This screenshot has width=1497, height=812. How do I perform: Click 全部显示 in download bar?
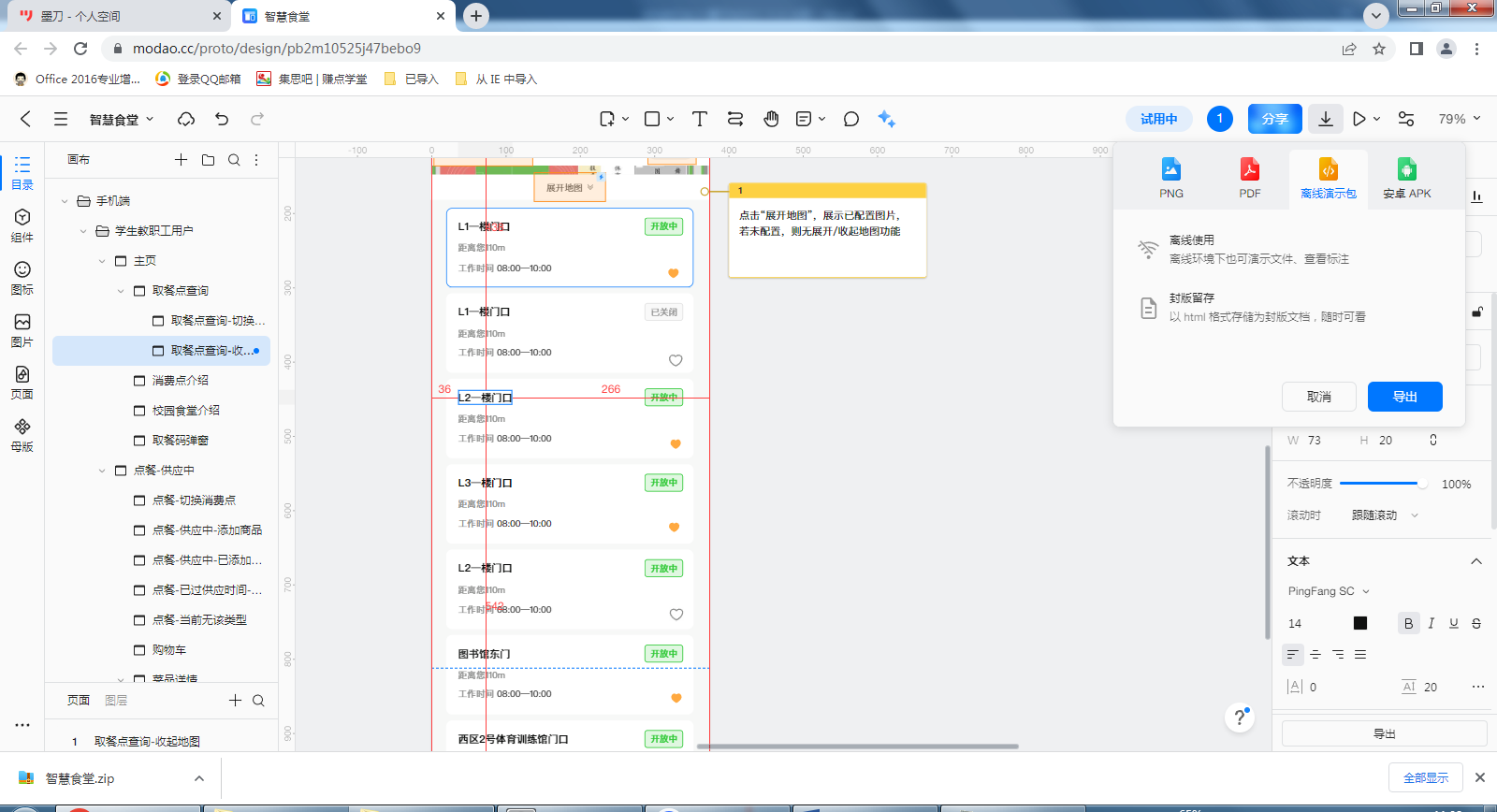tap(1426, 778)
